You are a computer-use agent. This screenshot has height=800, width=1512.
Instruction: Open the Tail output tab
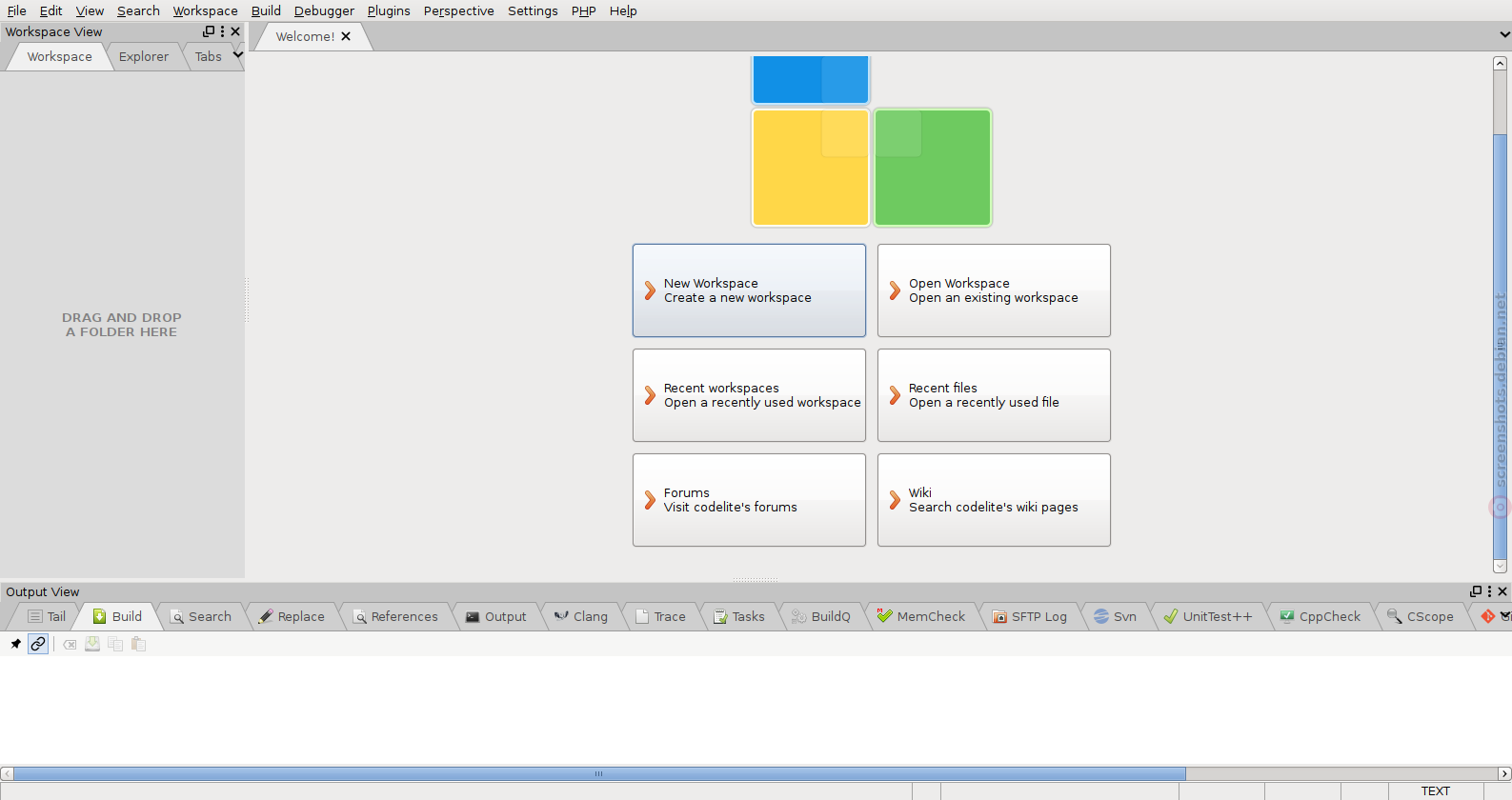[47, 616]
